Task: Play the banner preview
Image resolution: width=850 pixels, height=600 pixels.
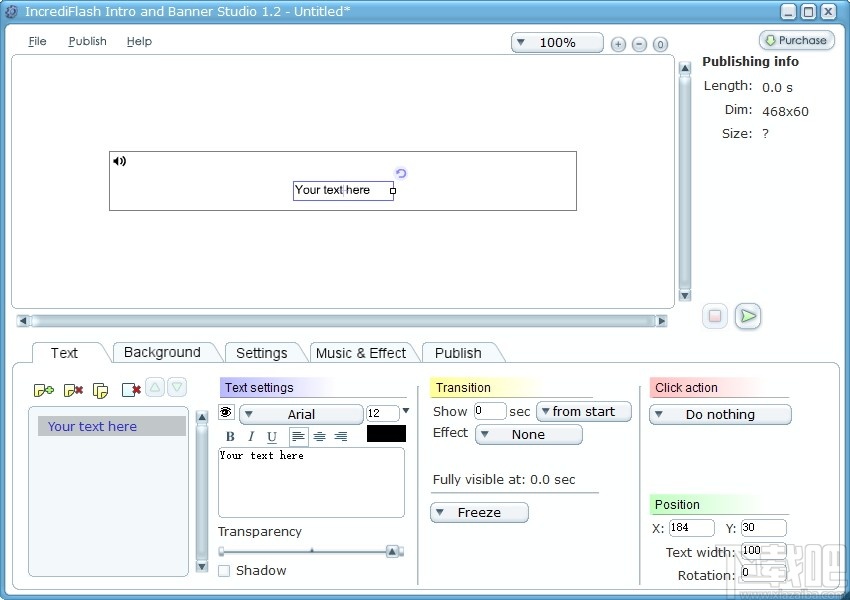Action: click(748, 316)
